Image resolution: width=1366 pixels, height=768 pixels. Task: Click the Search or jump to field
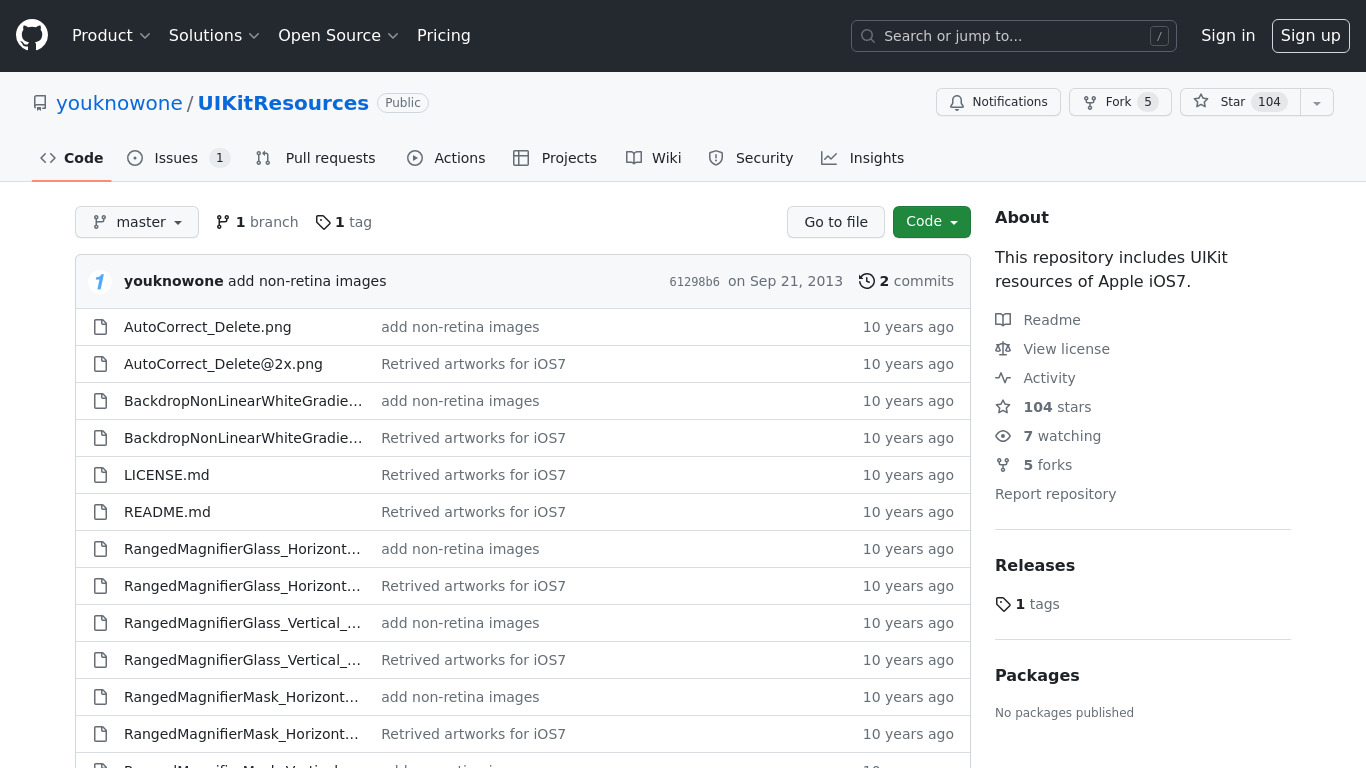[x=1013, y=36]
